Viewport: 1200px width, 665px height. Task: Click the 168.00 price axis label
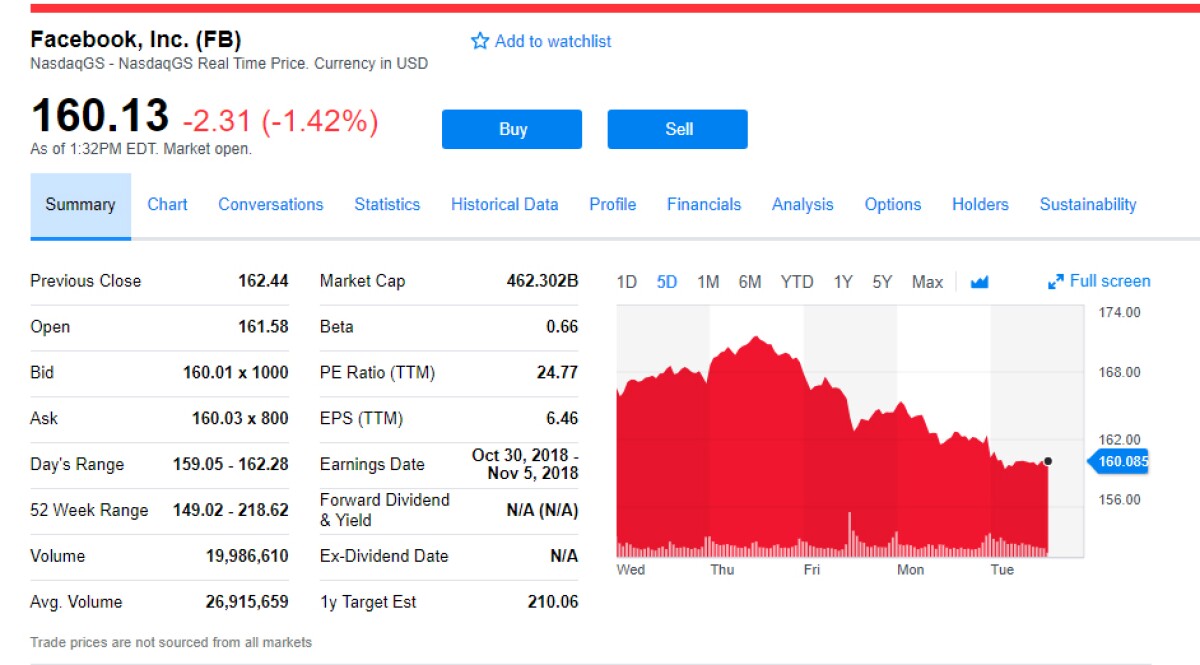1120,373
